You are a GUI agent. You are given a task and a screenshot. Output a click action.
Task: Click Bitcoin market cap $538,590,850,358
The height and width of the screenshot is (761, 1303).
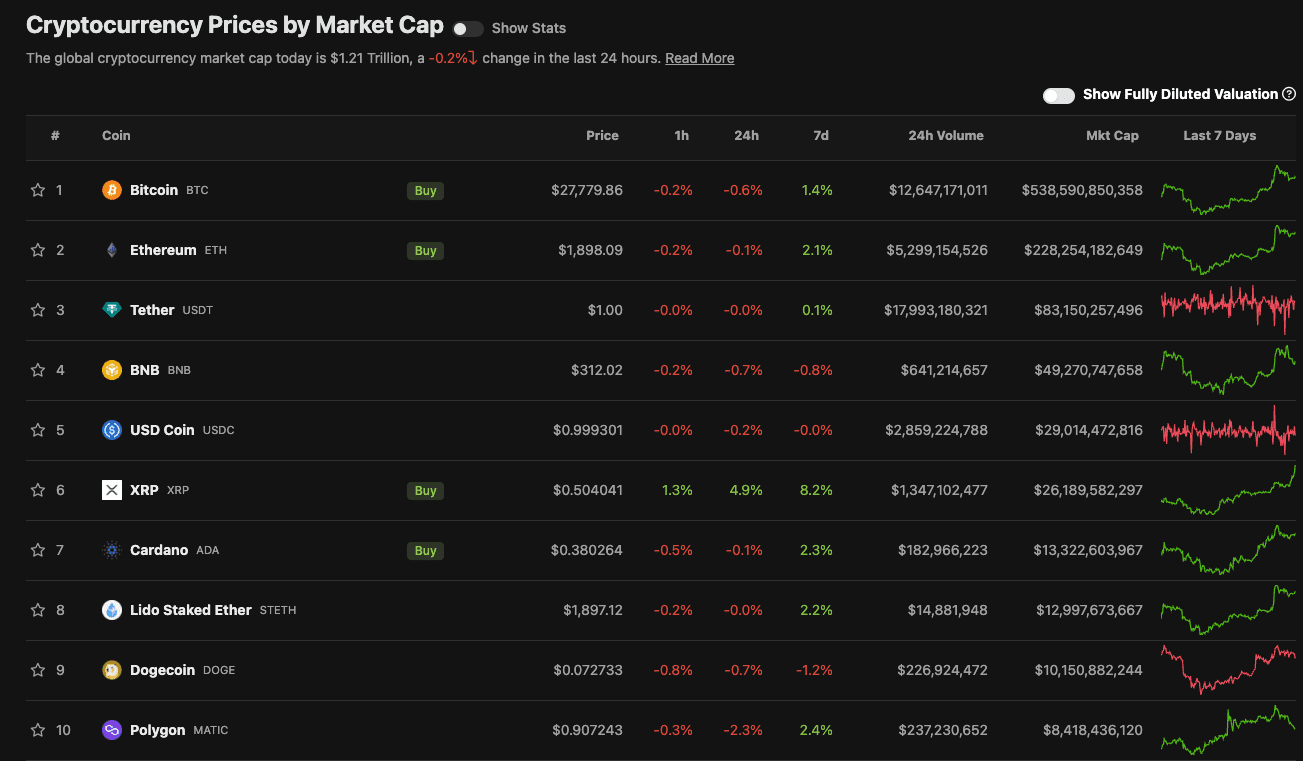click(x=1082, y=190)
